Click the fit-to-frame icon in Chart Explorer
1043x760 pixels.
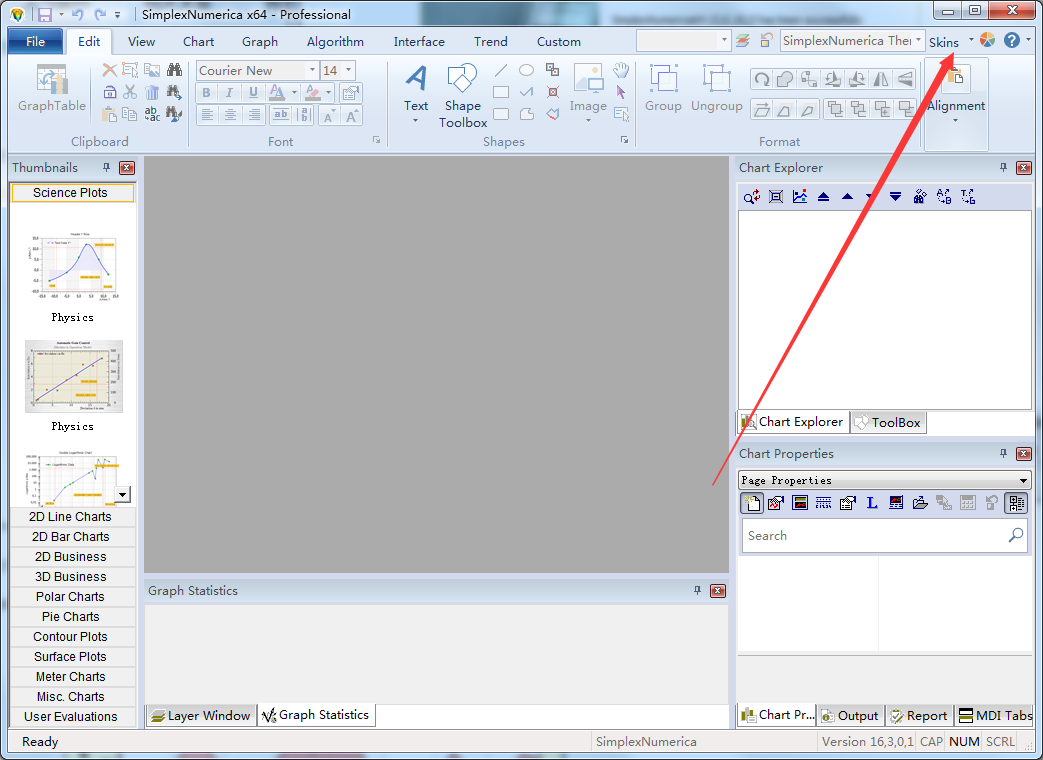[x=776, y=197]
